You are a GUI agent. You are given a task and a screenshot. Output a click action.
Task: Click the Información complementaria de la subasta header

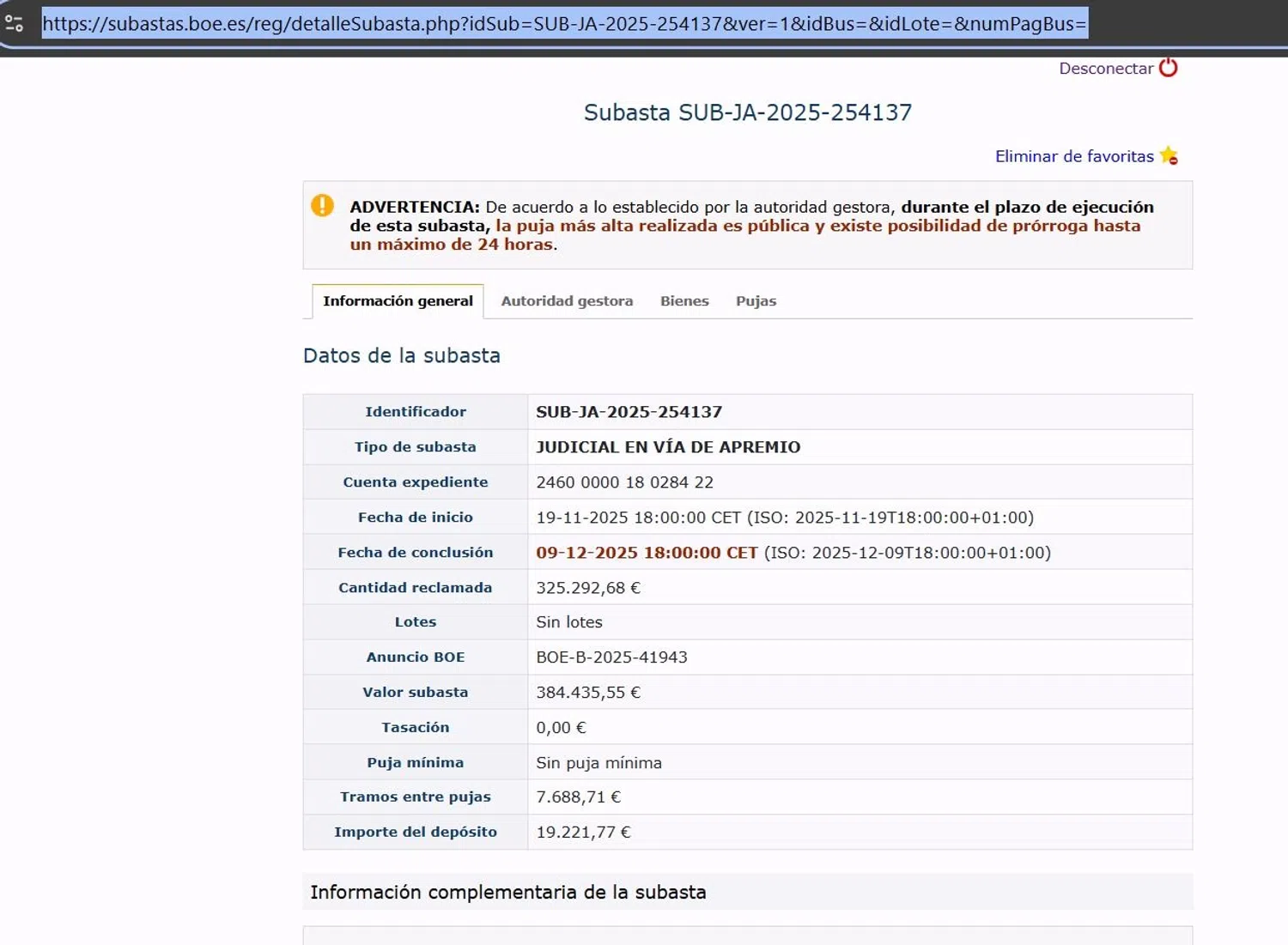coord(507,893)
